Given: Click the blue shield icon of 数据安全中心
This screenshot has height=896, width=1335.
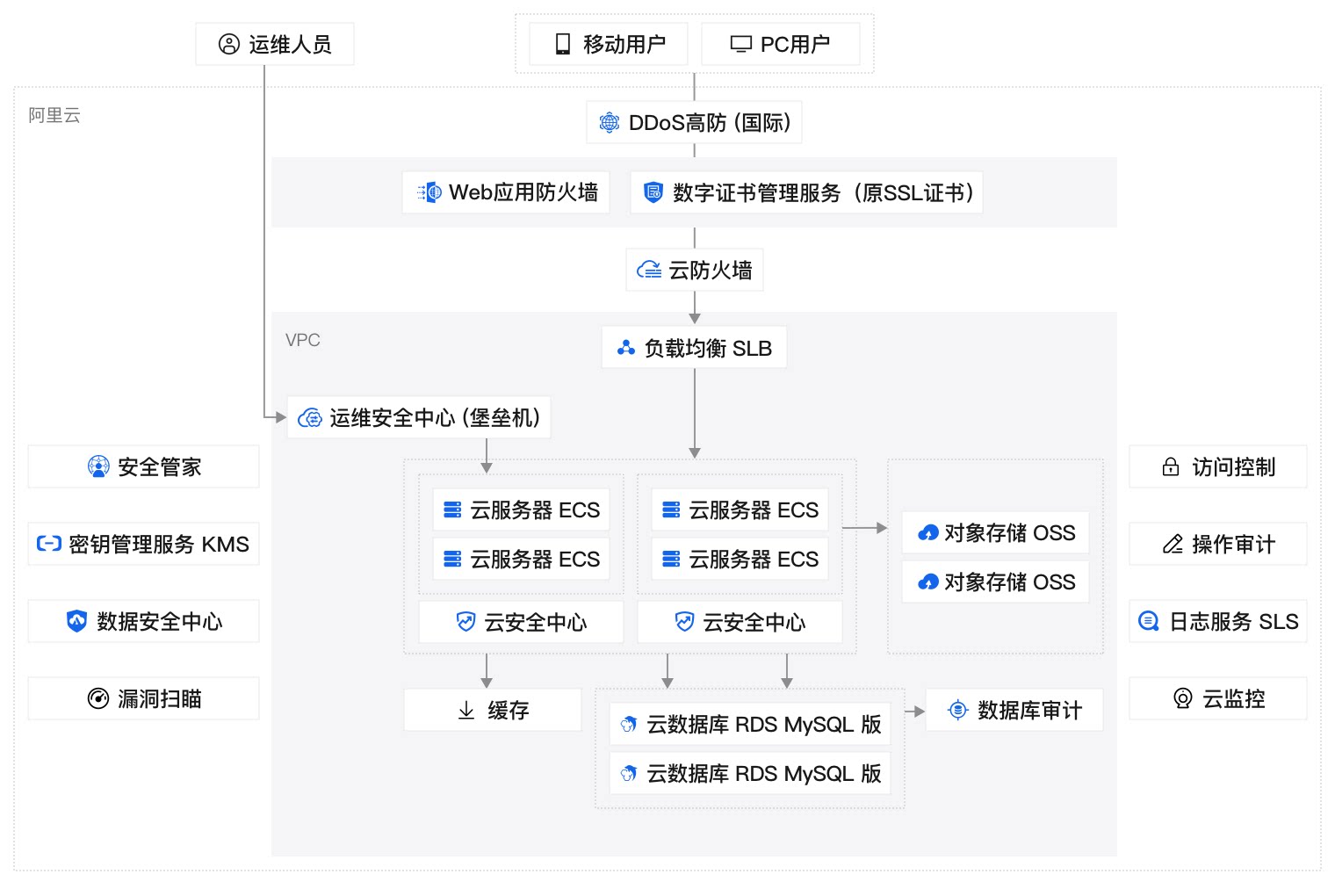Looking at the screenshot, I should 77,621.
